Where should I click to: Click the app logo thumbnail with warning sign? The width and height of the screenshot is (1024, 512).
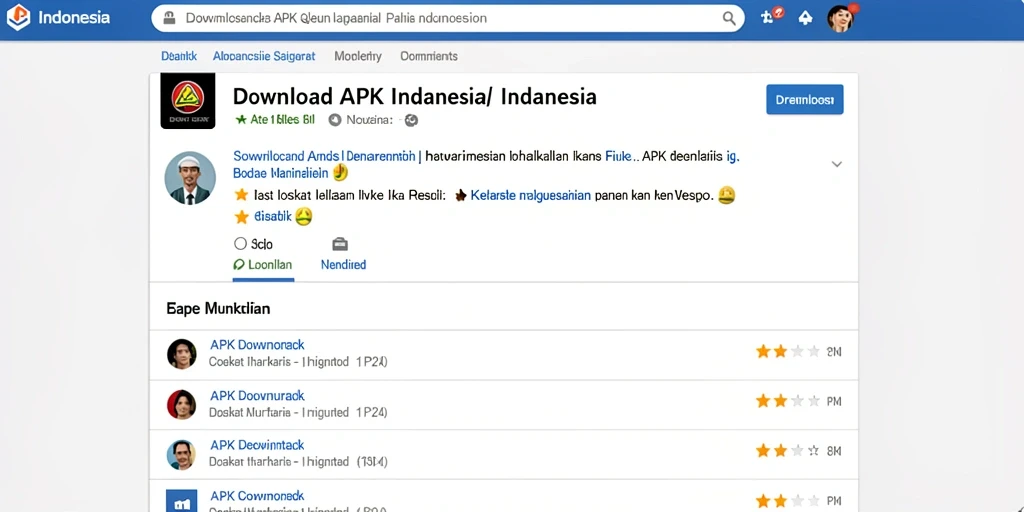coord(187,101)
